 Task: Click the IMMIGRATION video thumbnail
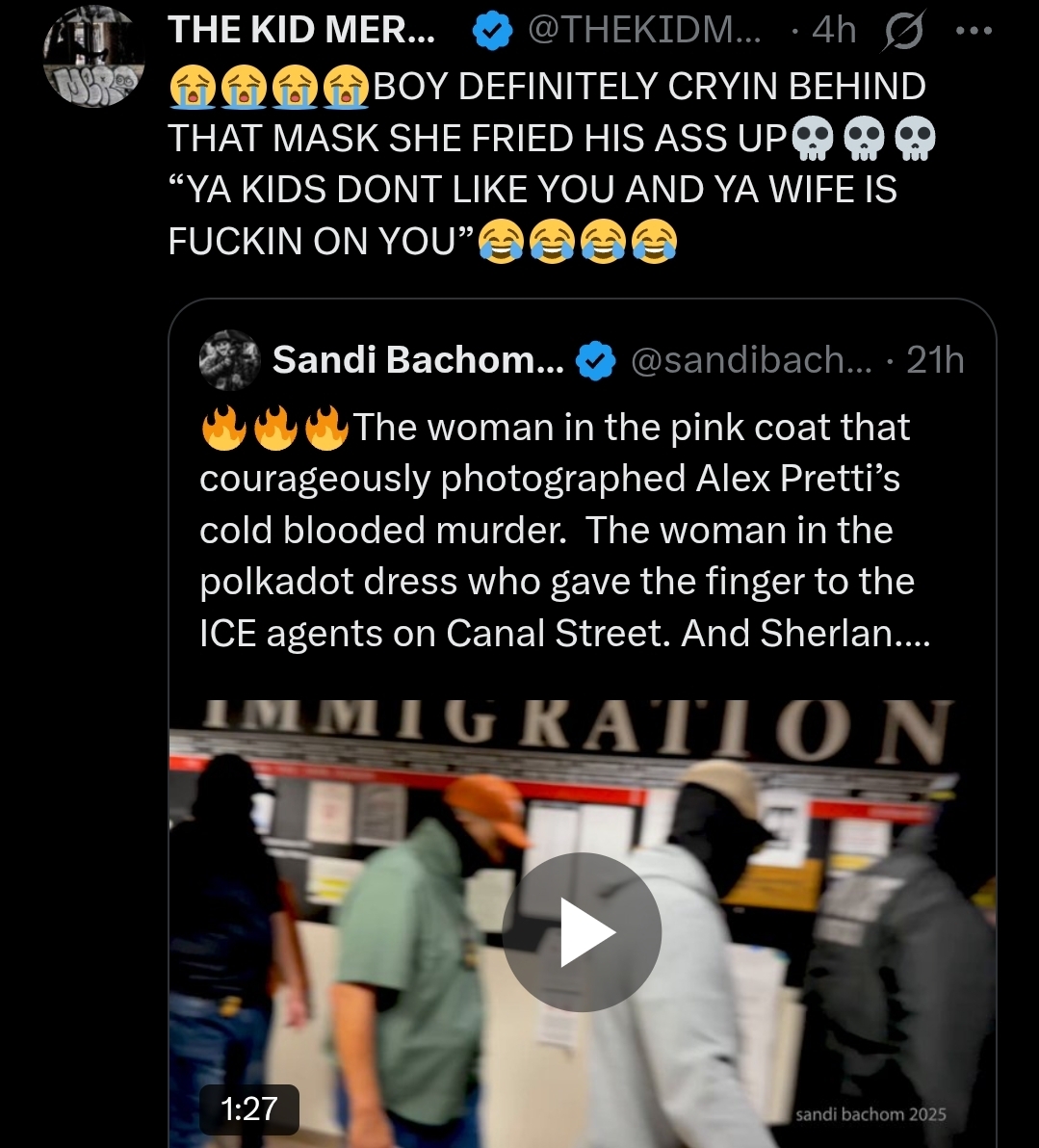582,923
